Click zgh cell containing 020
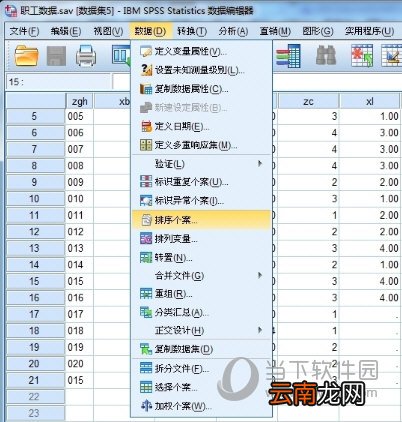Image resolution: width=402 pixels, height=422 pixels. click(x=79, y=364)
